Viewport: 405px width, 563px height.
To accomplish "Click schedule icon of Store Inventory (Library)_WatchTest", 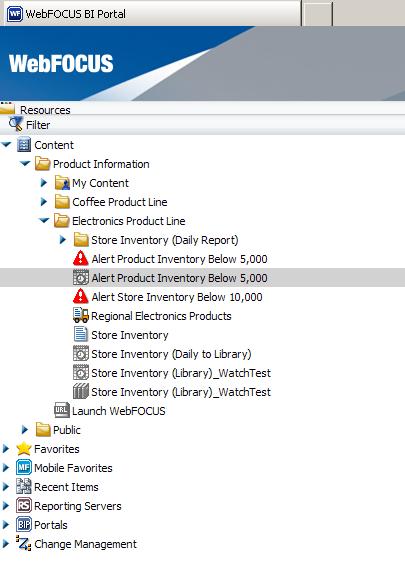I will [81, 372].
